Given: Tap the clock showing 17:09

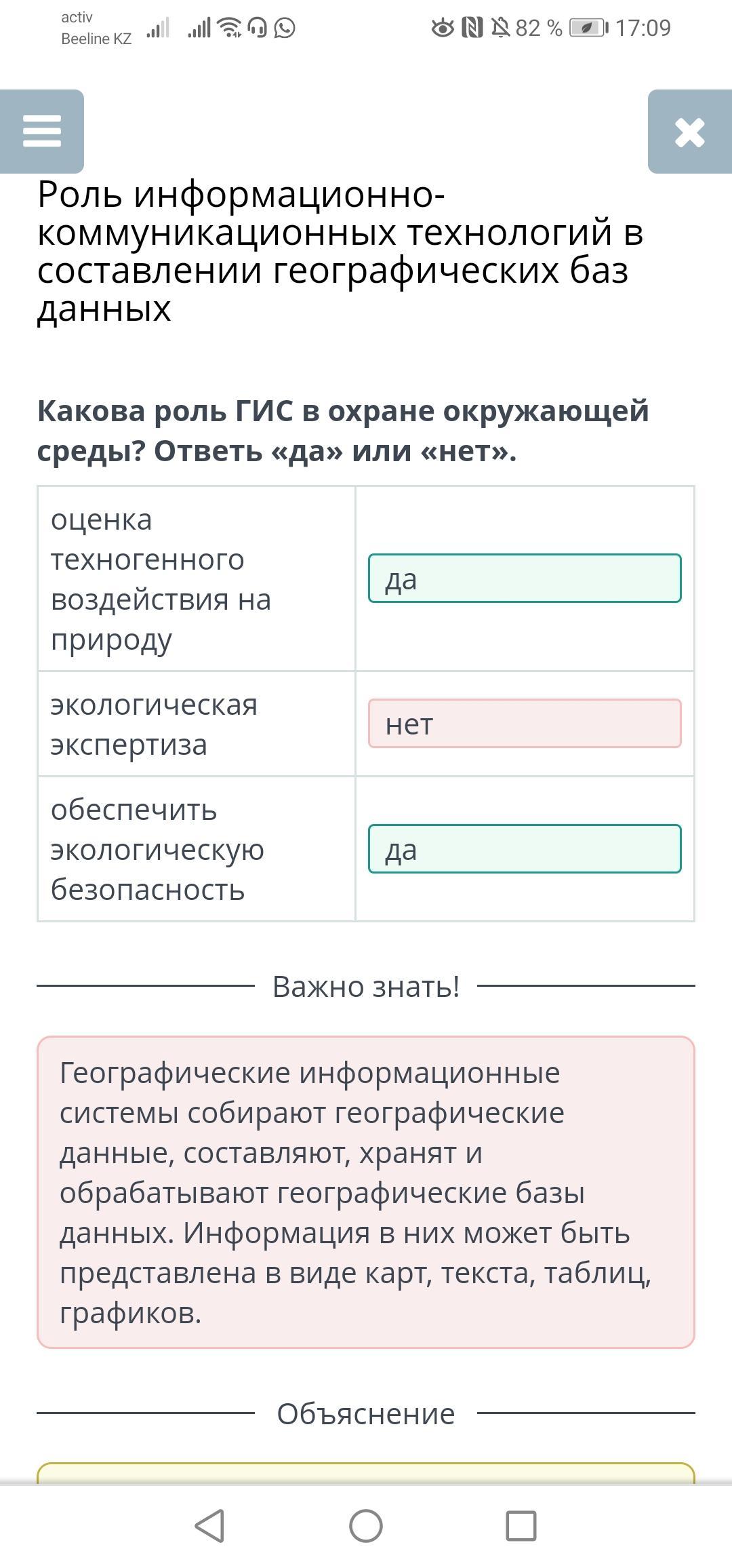Looking at the screenshot, I should 643,28.
